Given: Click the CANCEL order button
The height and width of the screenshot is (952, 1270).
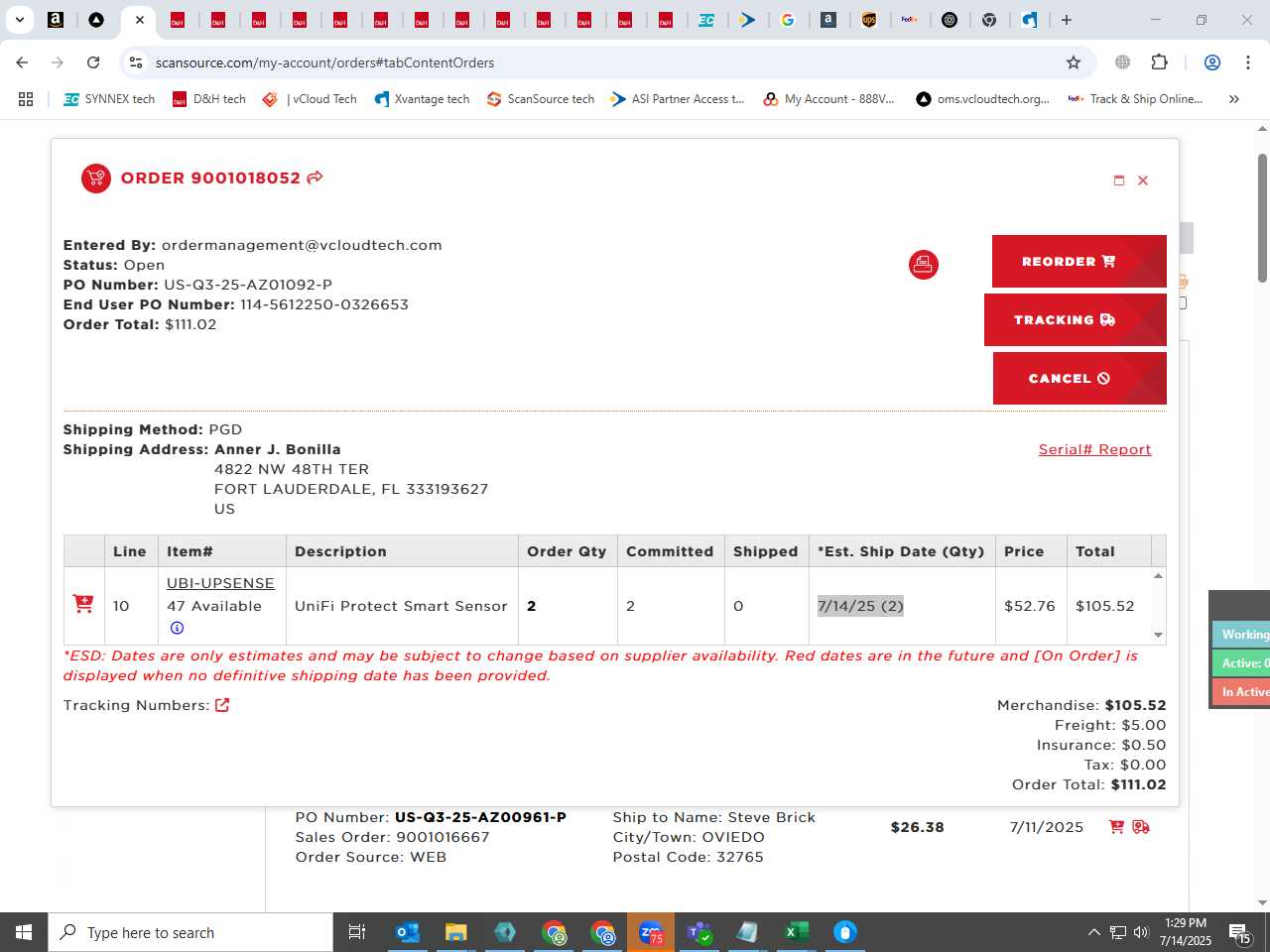Looking at the screenshot, I should (1079, 379).
